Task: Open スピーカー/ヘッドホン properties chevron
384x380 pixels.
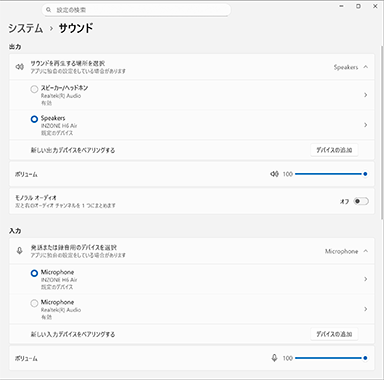Action: point(366,95)
